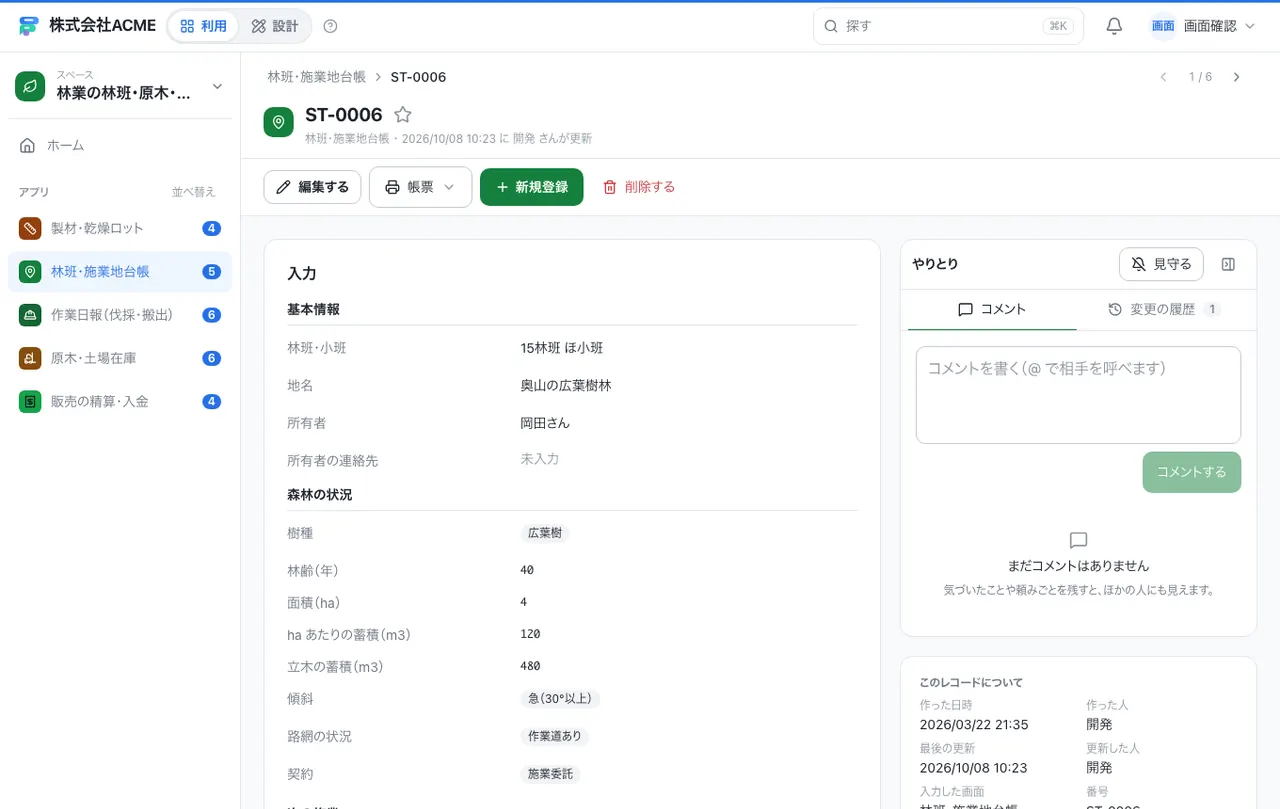This screenshot has width=1280, height=809.
Task: Open 販売の精算・入金 app icon
Action: click(30, 401)
